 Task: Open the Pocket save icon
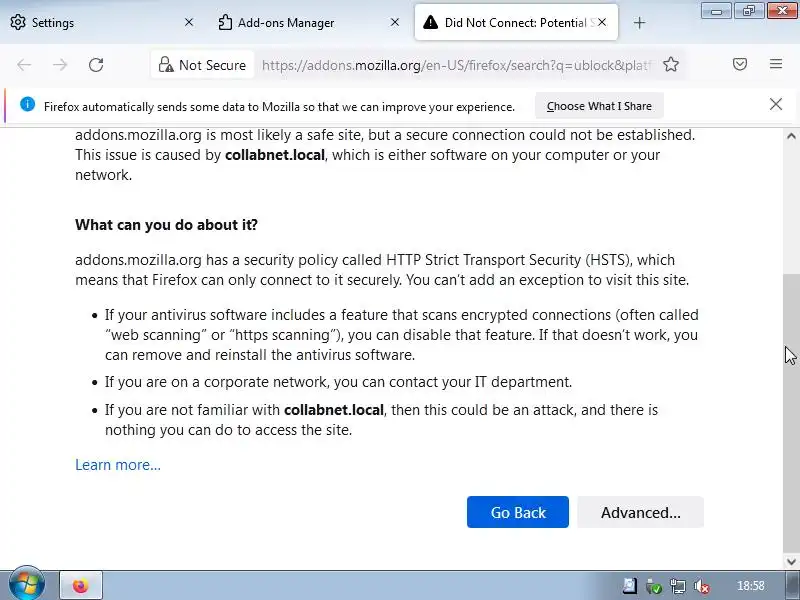click(740, 65)
